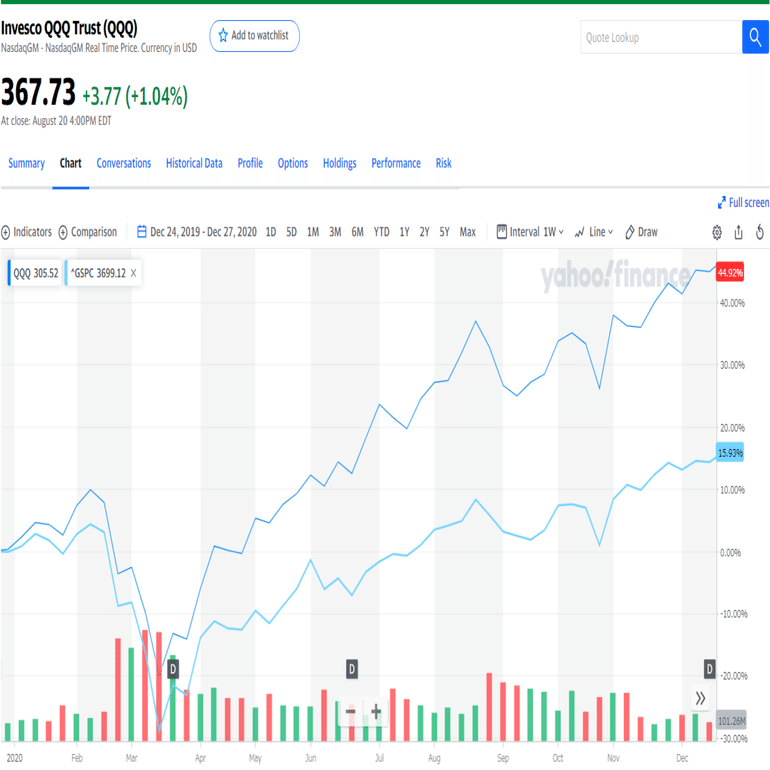Select the 1M range
Image resolution: width=770 pixels, height=770 pixels.
313,232
